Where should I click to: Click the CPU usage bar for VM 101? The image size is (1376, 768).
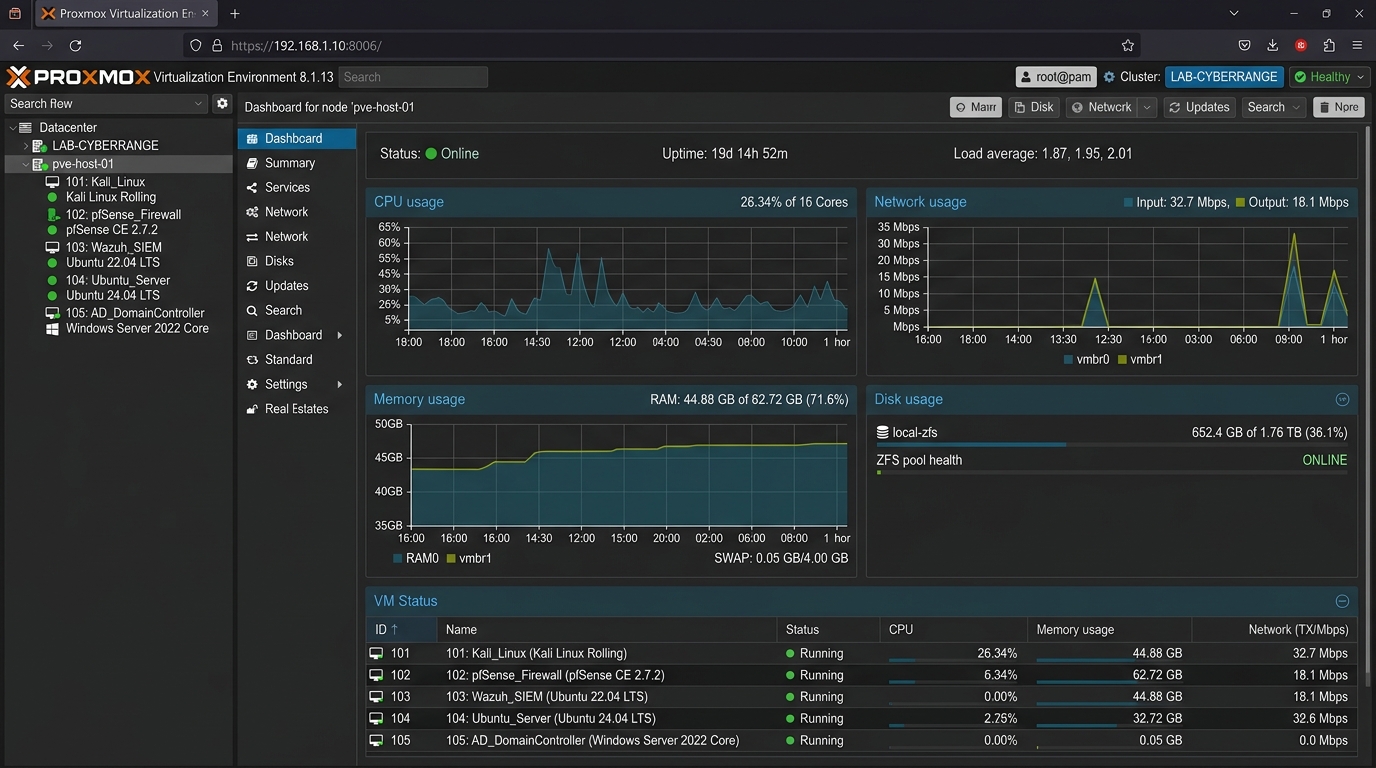[953, 660]
